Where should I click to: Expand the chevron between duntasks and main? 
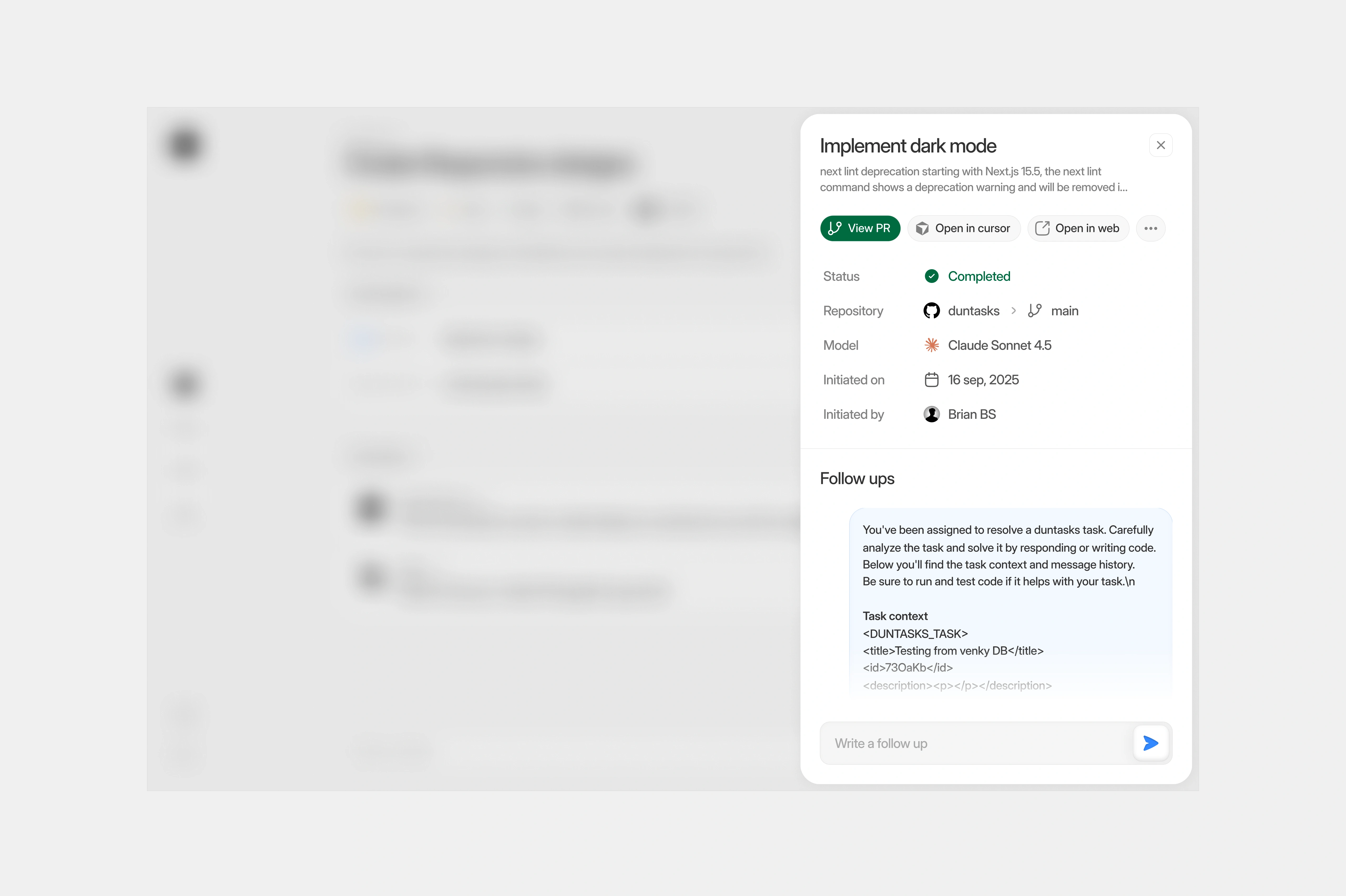[x=1013, y=310]
